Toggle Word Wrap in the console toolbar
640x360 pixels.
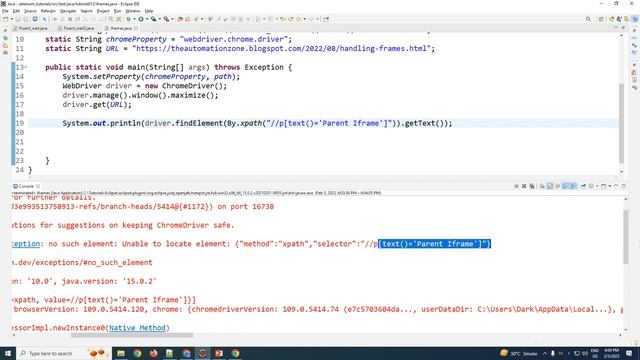click(x=558, y=186)
